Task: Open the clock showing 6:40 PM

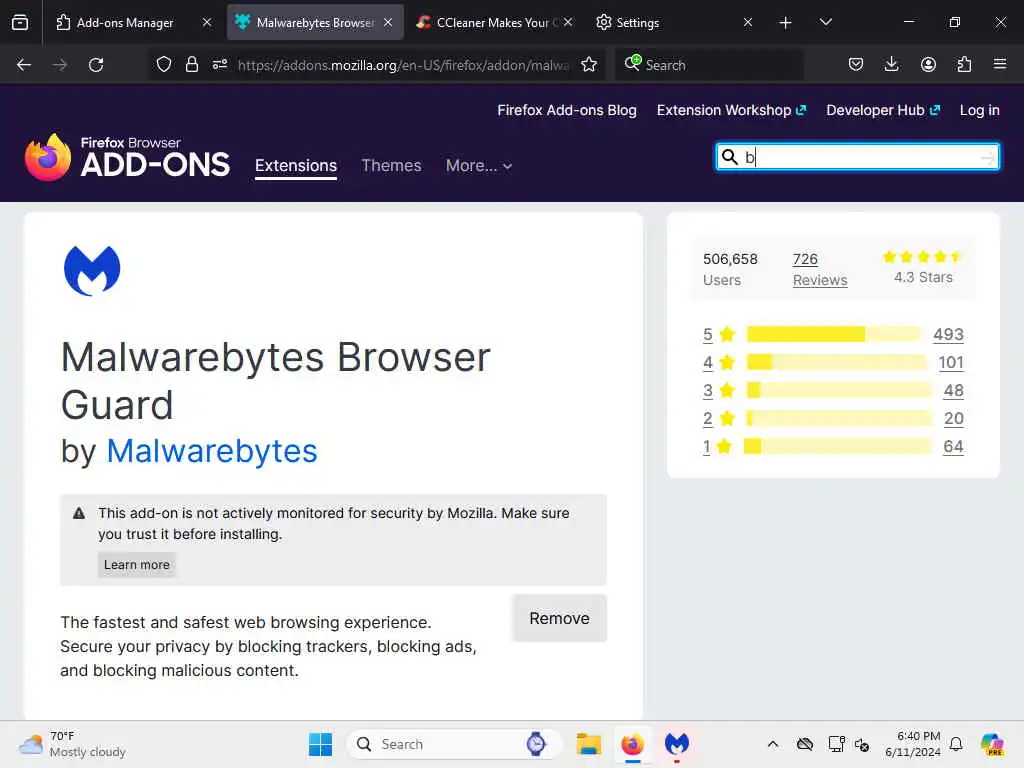Action: (x=912, y=744)
